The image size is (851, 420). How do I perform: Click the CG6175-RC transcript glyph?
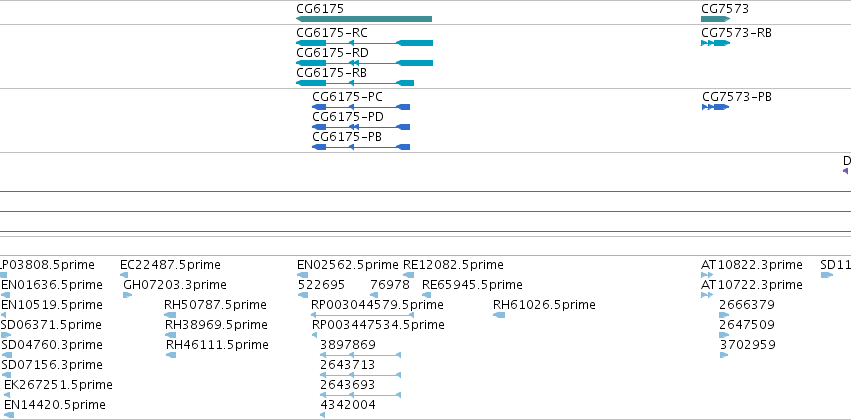[364, 43]
